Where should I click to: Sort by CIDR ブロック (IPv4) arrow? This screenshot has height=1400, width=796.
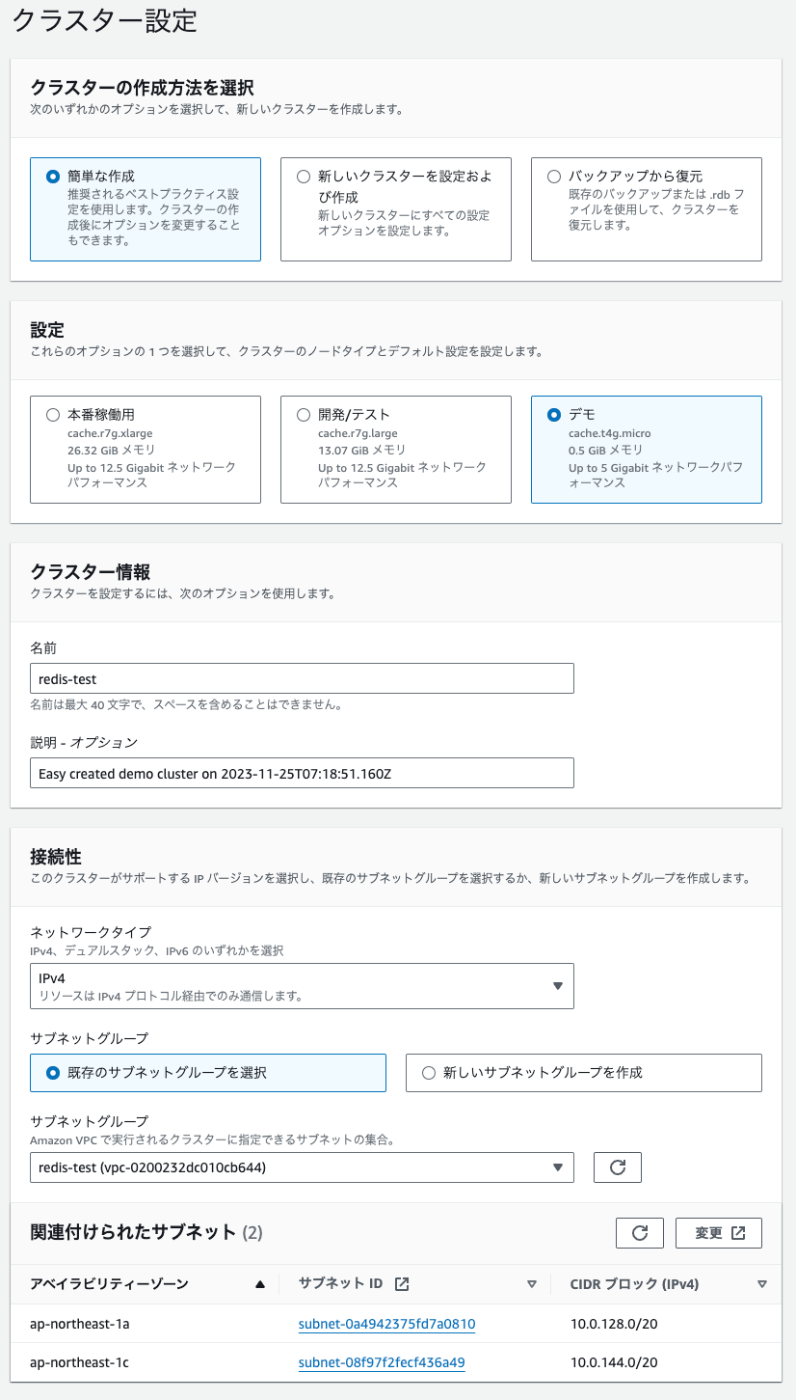tap(762, 1284)
